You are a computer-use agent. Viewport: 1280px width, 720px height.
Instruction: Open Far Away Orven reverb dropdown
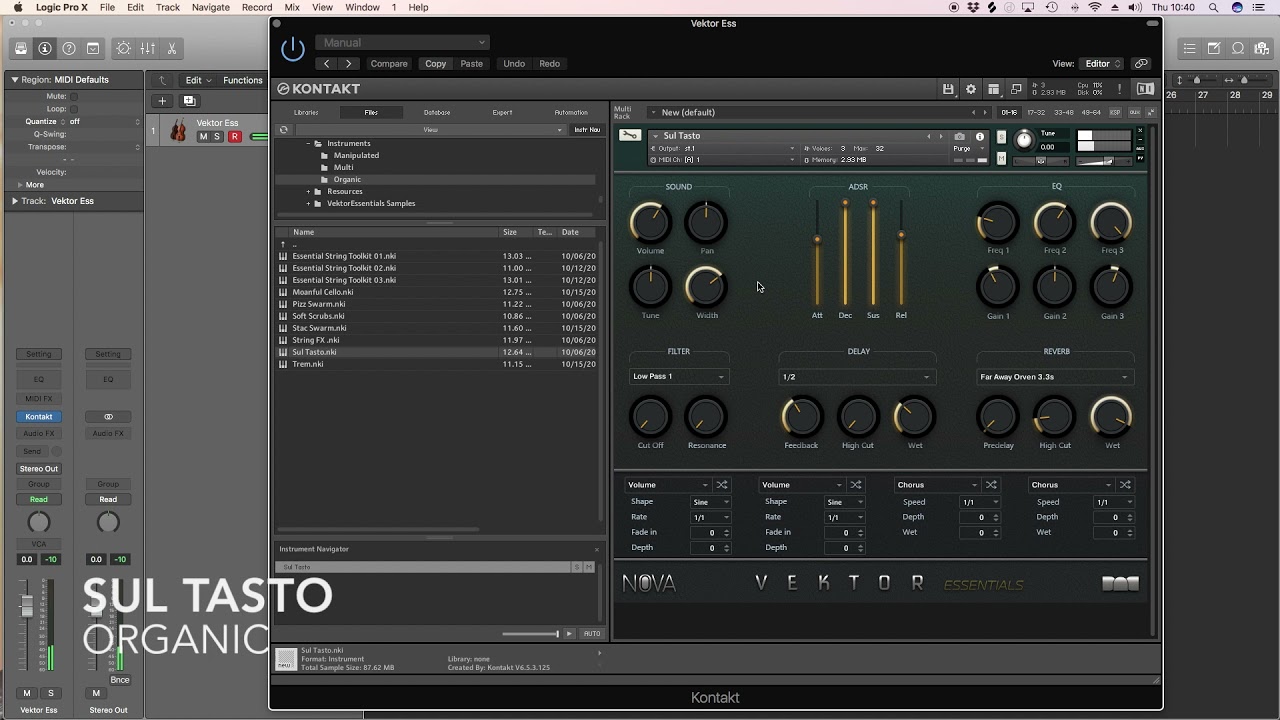tap(1055, 377)
